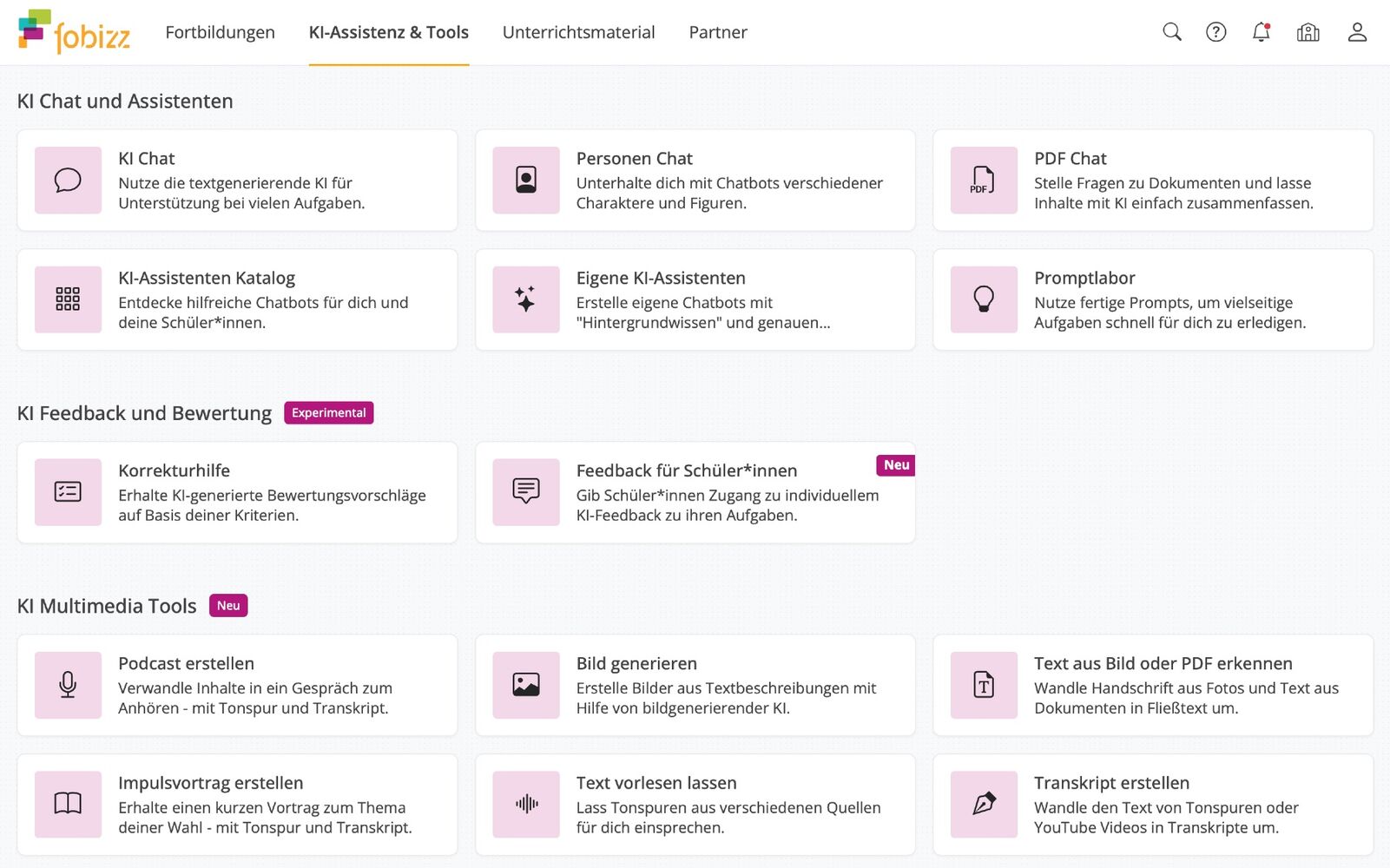Switch to the Fortbildungen tab

[x=220, y=32]
